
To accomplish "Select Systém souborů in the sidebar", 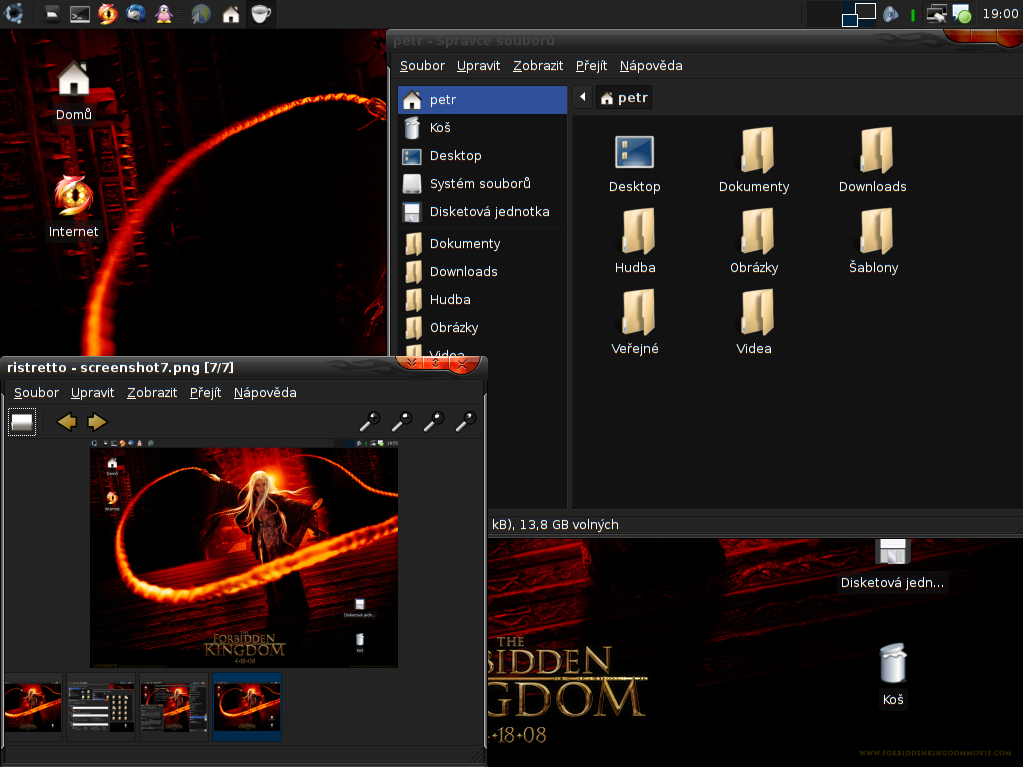I will 482,184.
